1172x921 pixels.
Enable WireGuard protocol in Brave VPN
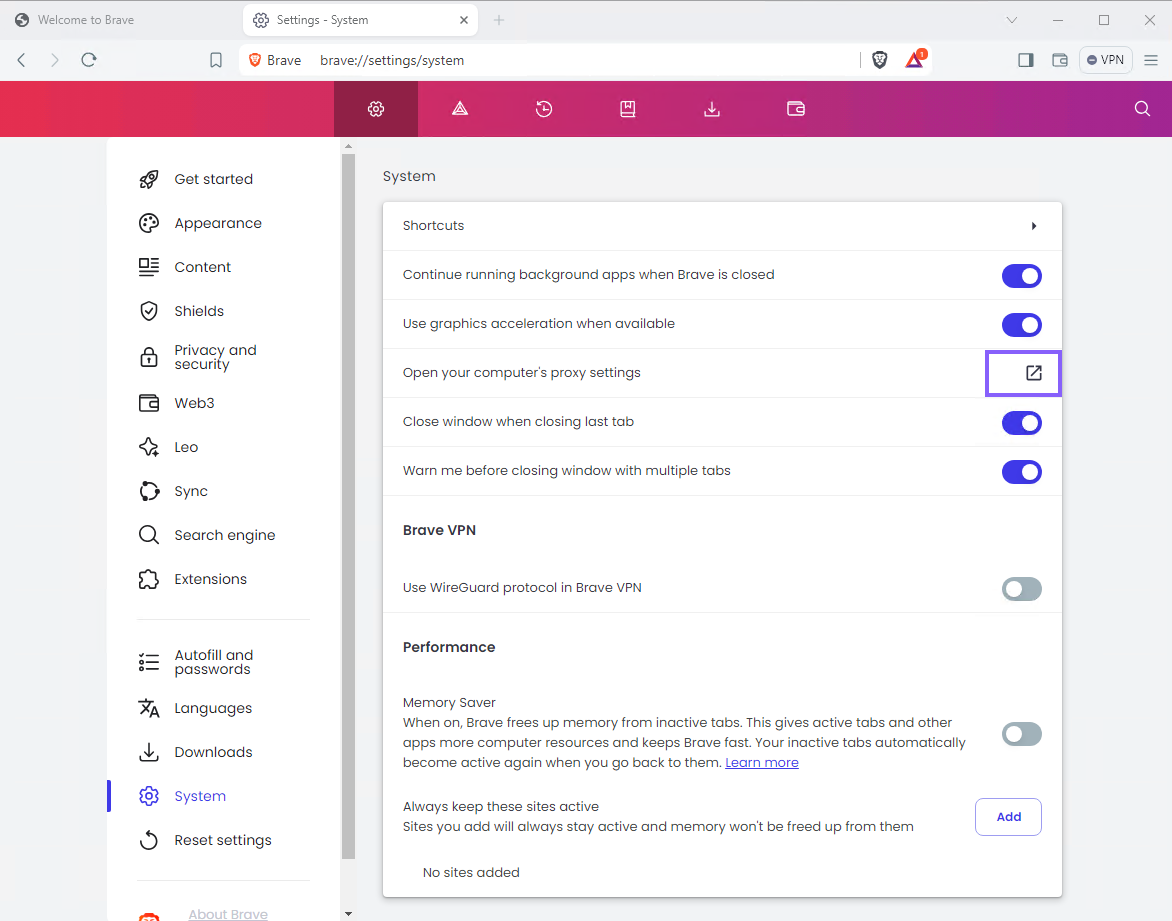(x=1021, y=589)
